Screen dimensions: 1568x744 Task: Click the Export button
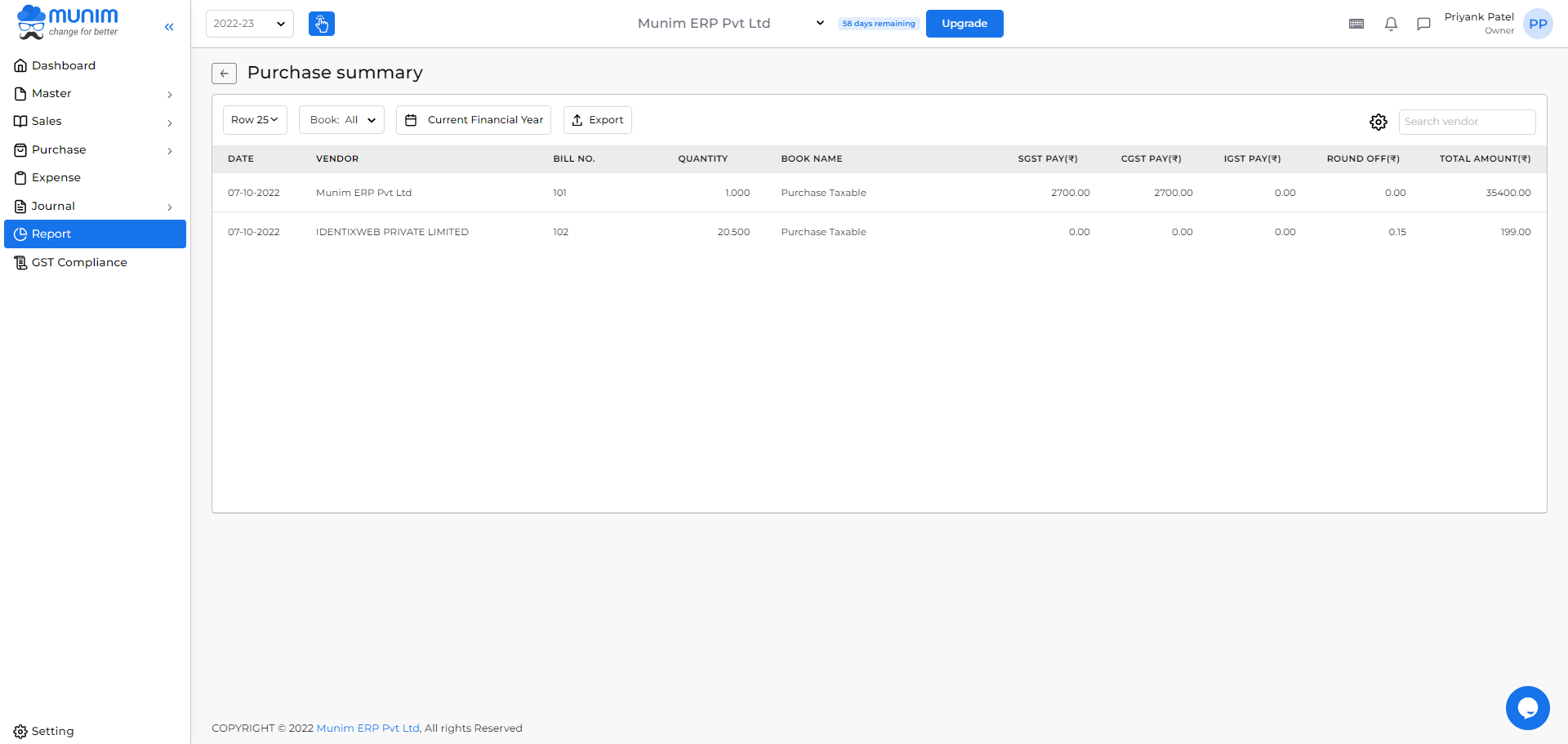click(598, 120)
